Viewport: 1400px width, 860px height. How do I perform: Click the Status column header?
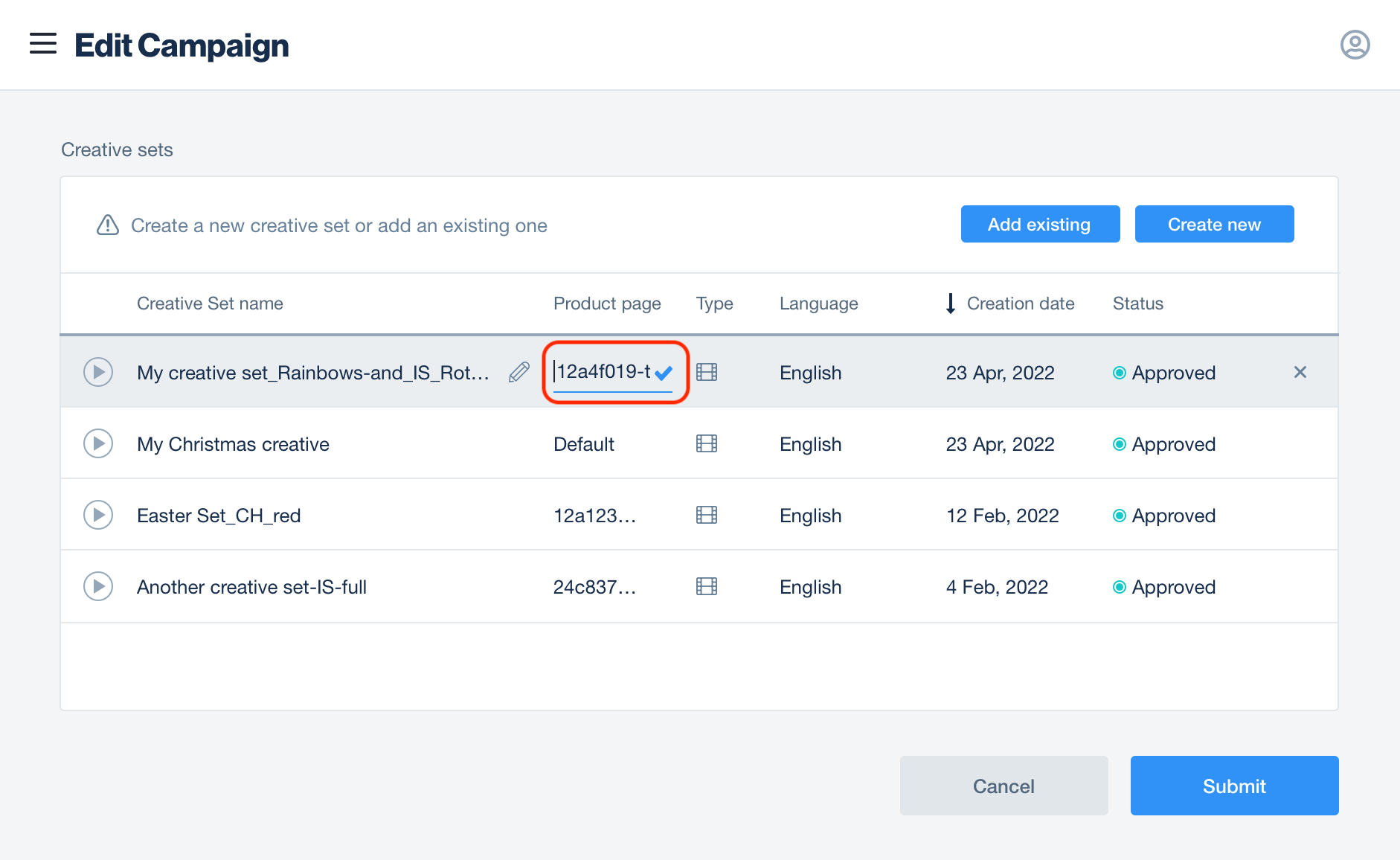pyautogui.click(x=1137, y=304)
